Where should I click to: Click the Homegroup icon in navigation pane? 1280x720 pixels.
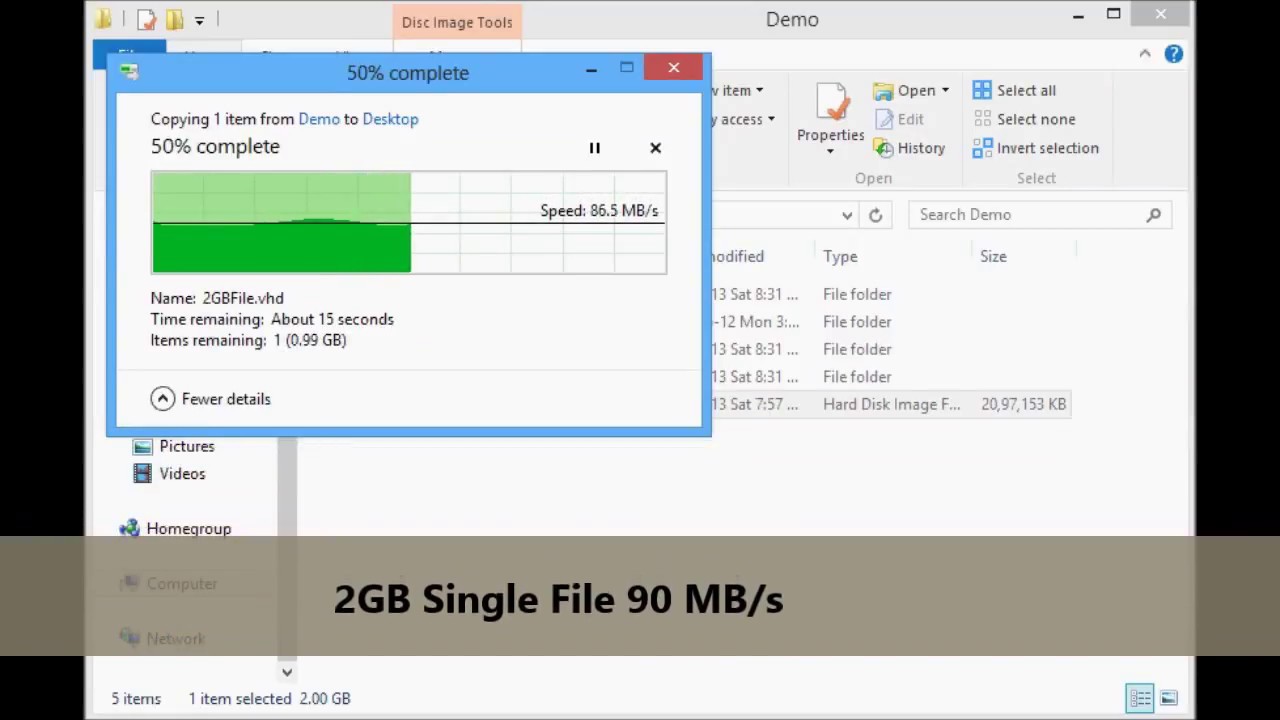[129, 529]
